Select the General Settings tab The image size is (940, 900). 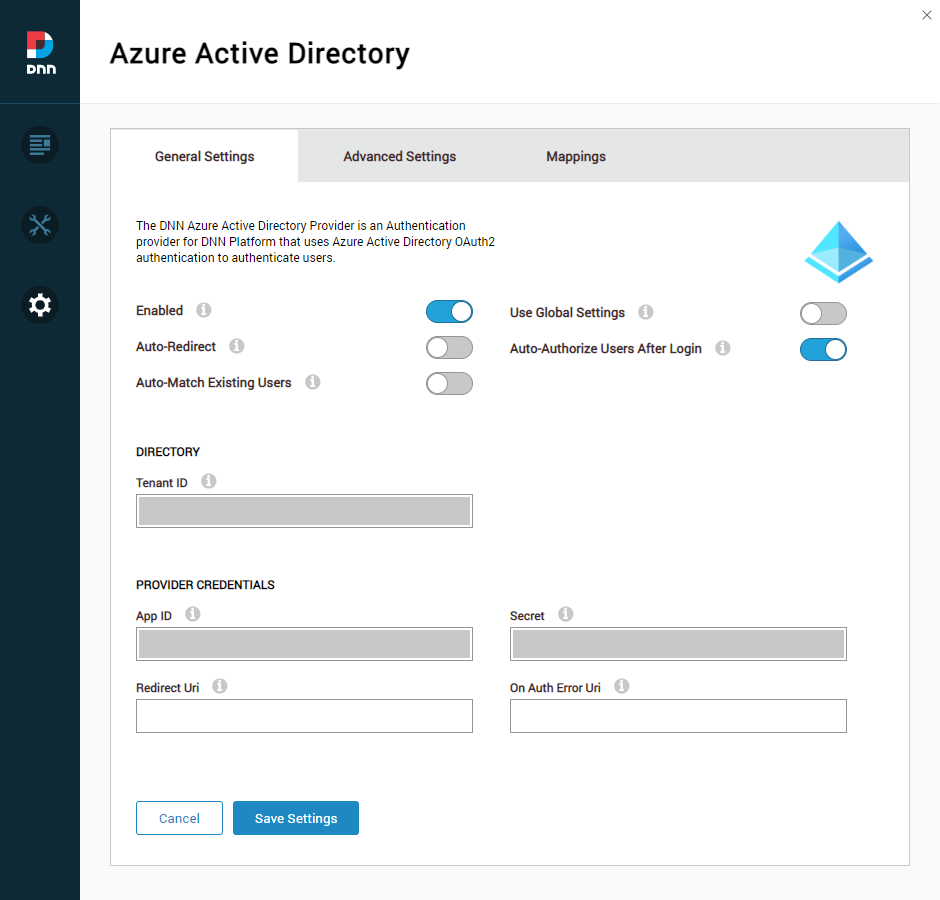pyautogui.click(x=204, y=156)
